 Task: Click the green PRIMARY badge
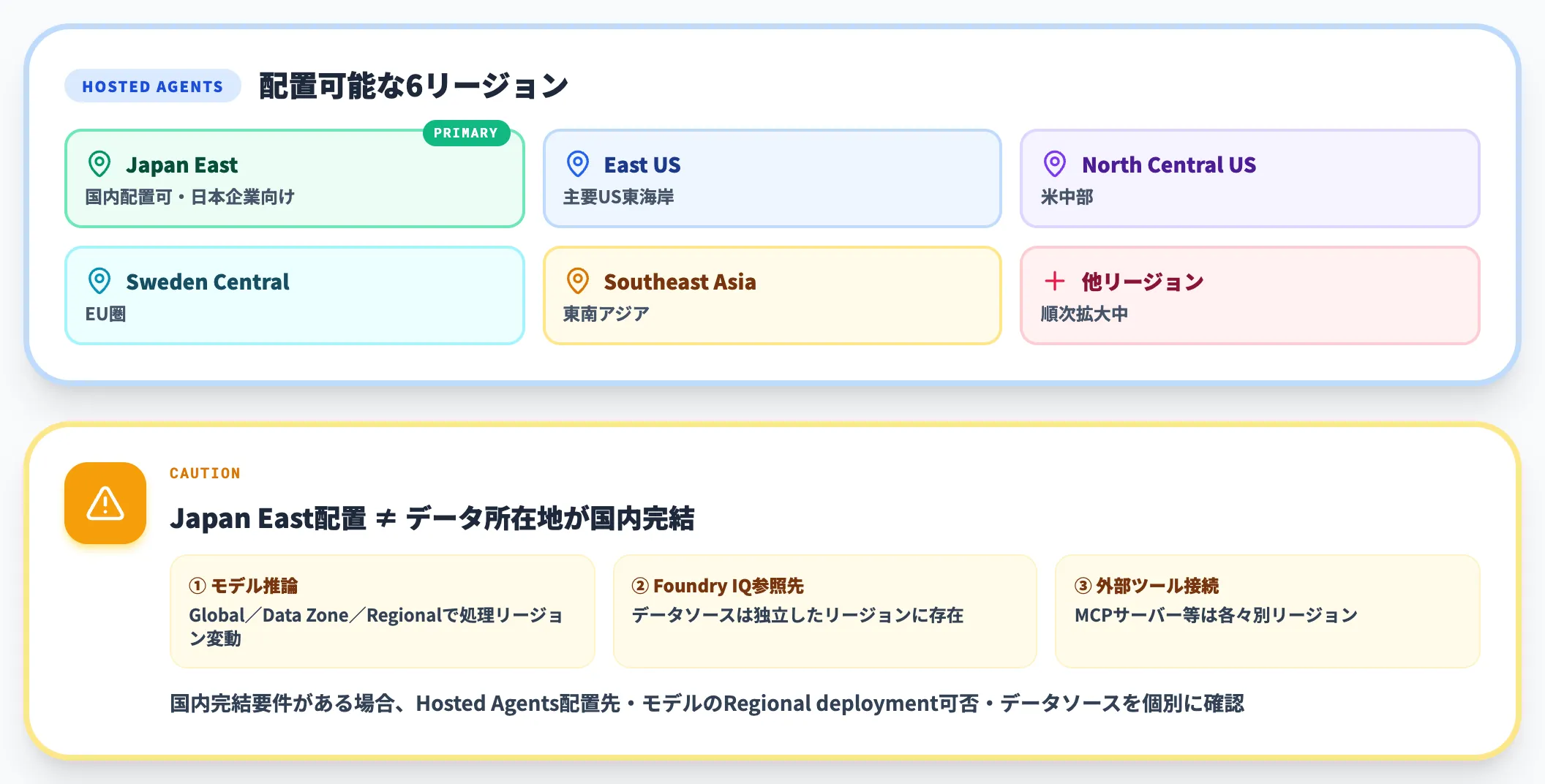coord(466,133)
